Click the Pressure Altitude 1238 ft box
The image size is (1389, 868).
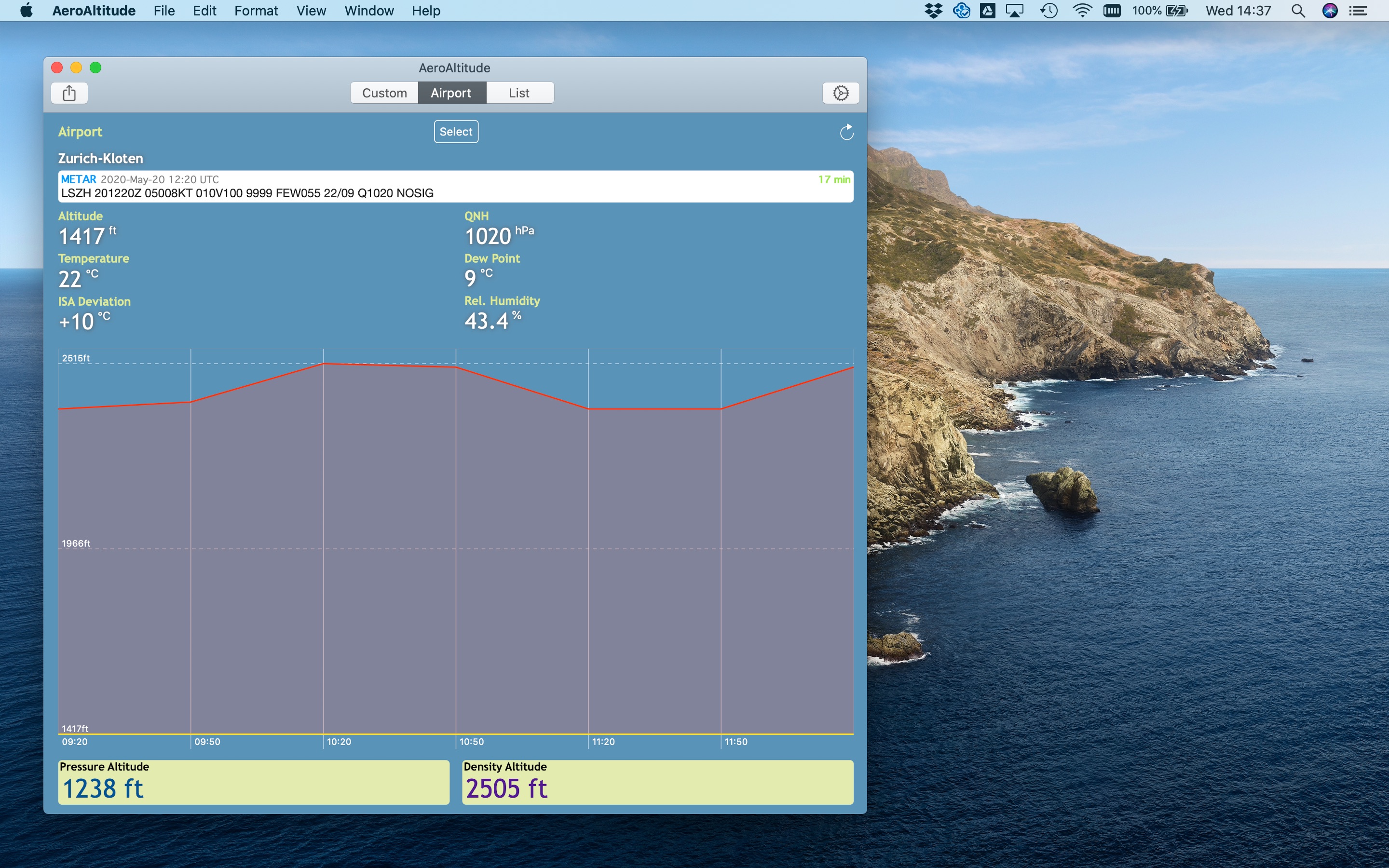pyautogui.click(x=254, y=782)
